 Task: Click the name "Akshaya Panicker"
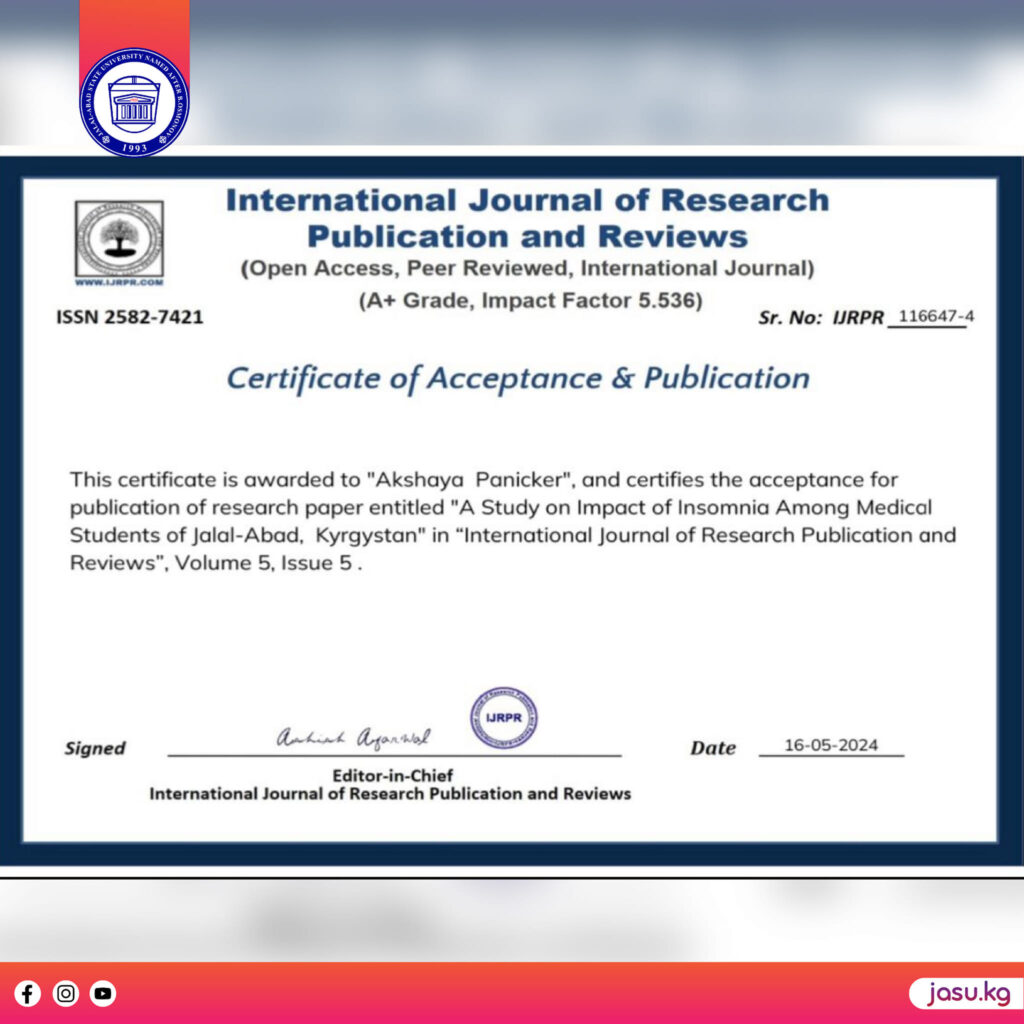click(470, 479)
